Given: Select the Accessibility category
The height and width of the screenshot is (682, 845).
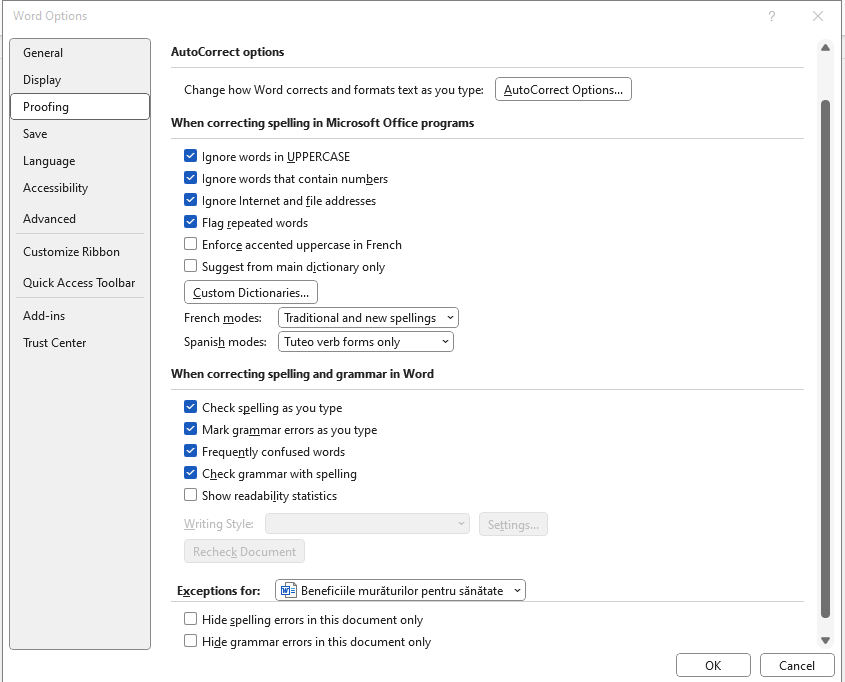Looking at the screenshot, I should [80, 188].
